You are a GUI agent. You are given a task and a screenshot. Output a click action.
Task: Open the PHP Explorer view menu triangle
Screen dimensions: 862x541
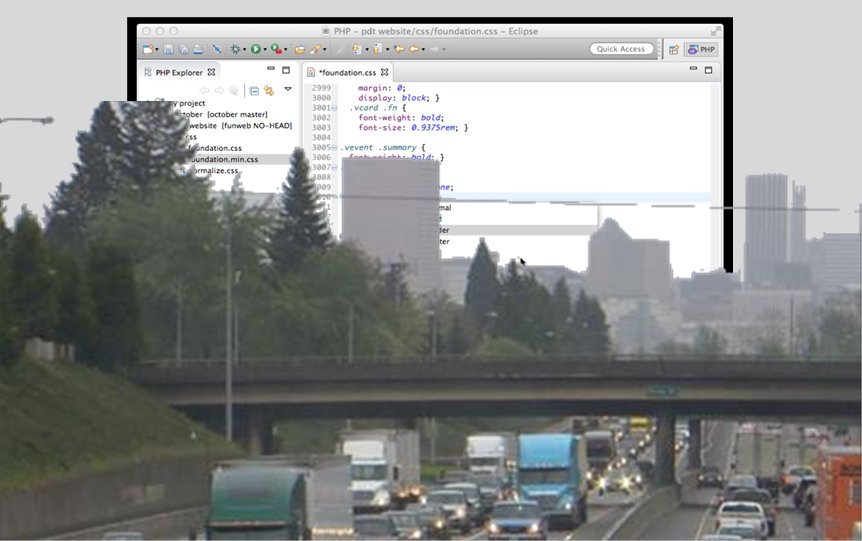click(288, 89)
